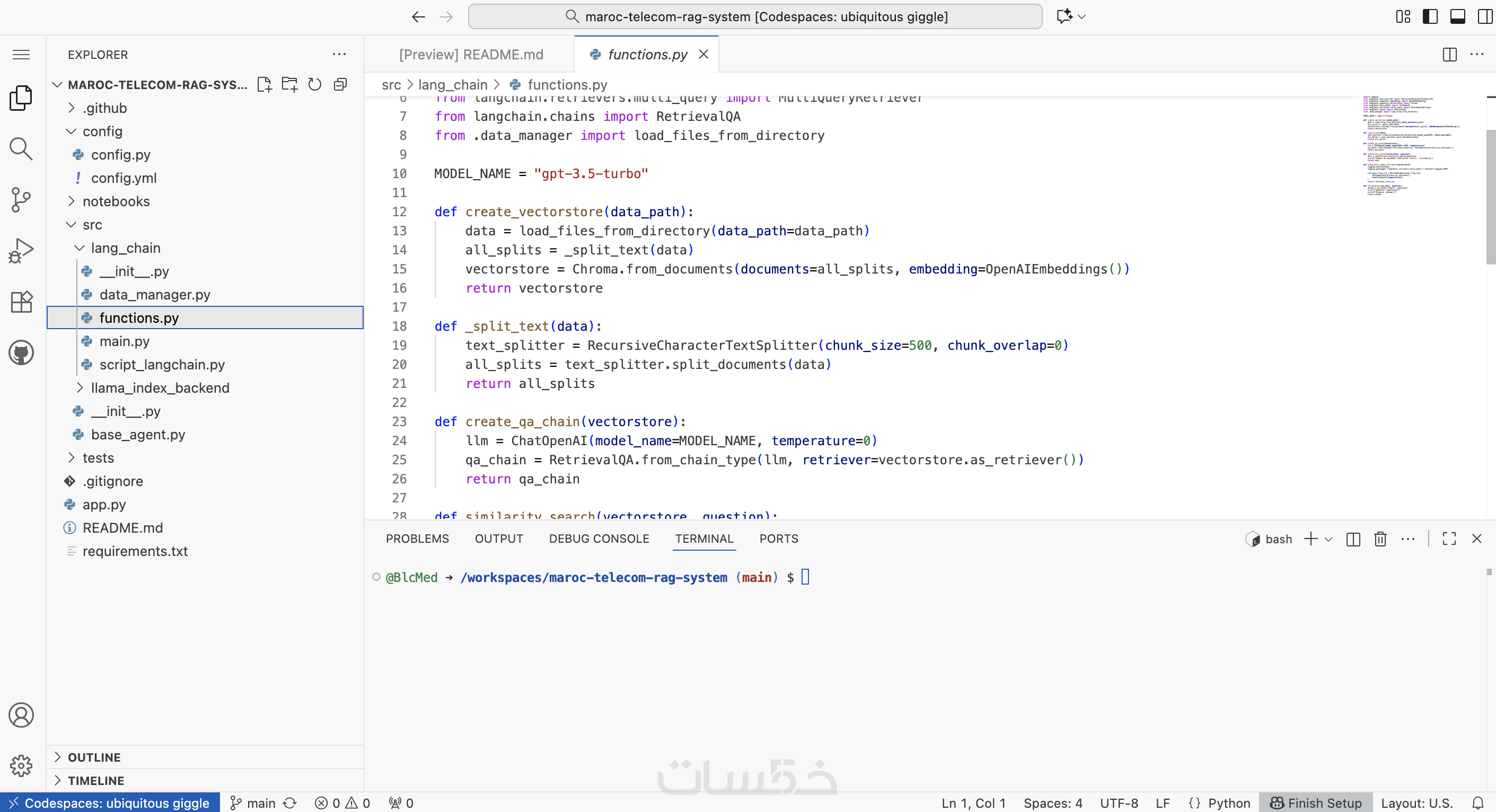Screen dimensions: 1496x812
Task: Open the Extensions view
Action: click(x=21, y=302)
